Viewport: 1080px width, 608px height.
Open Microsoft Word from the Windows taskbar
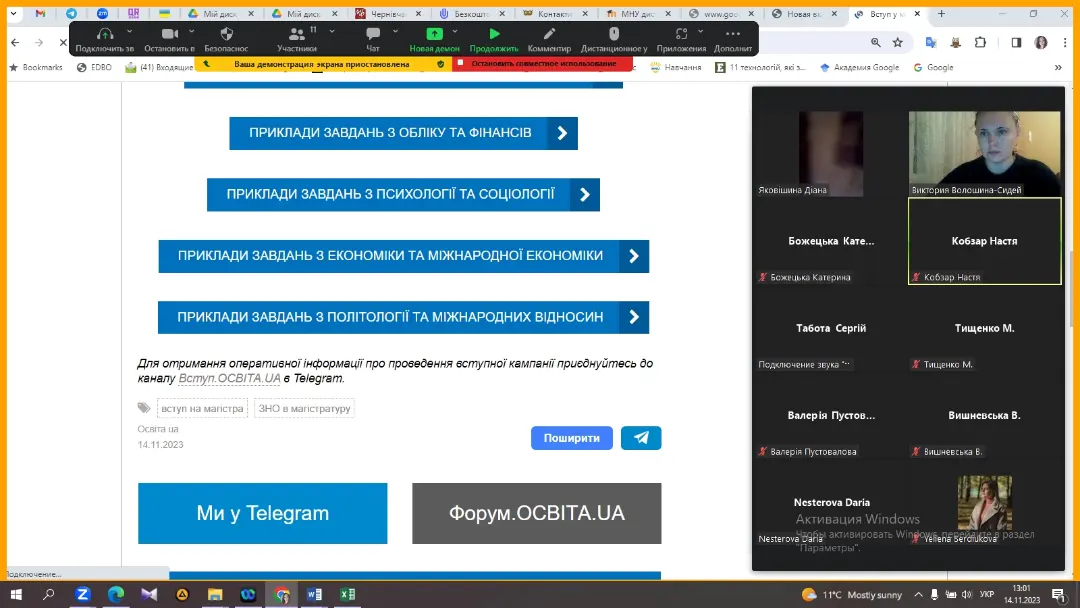pos(315,594)
